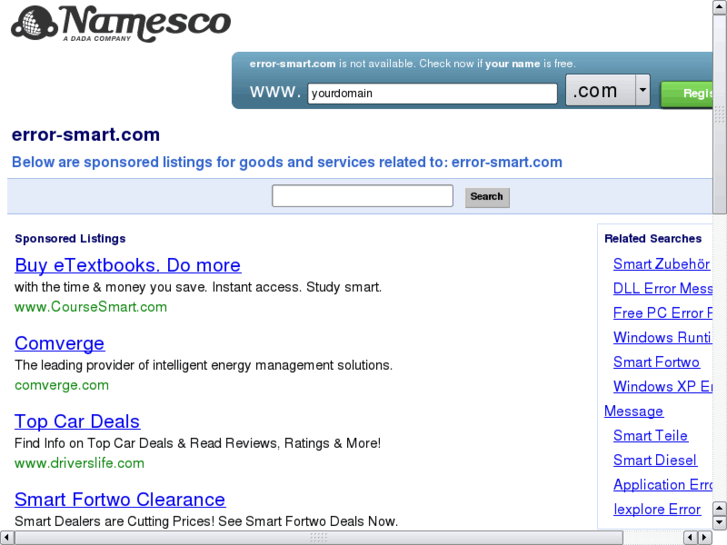Select related search Smart Teile
The image size is (727, 545).
pos(650,436)
